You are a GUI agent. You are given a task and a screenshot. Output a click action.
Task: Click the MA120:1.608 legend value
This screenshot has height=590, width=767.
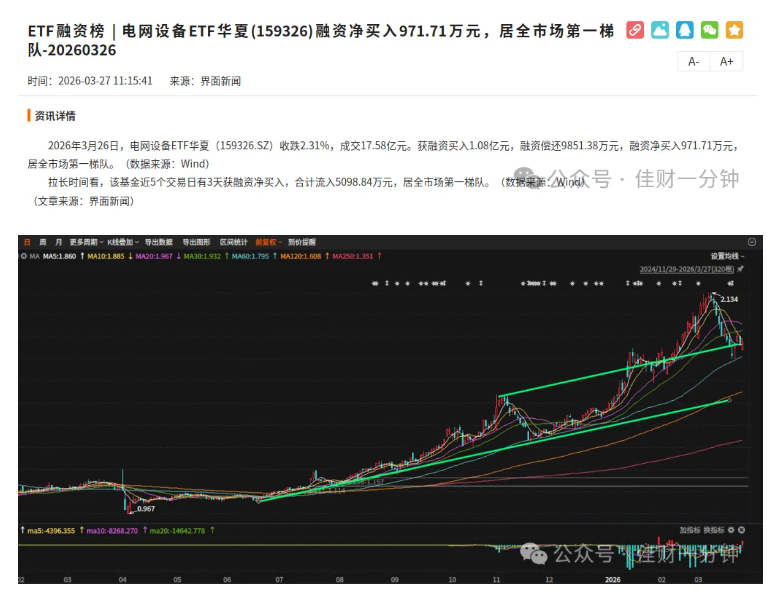(x=300, y=256)
